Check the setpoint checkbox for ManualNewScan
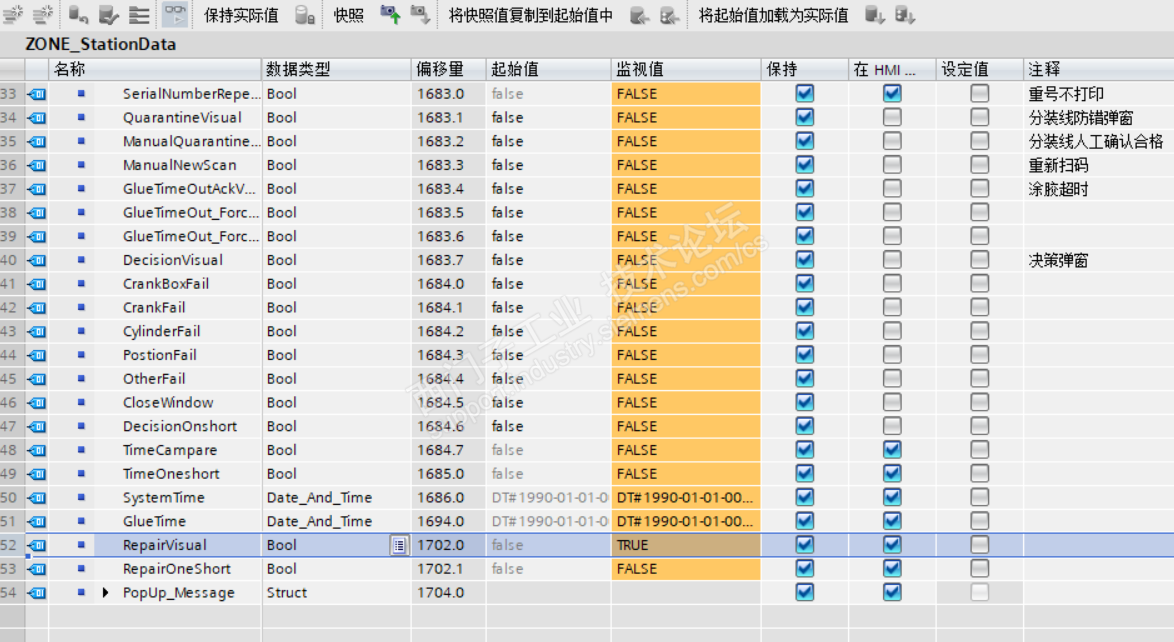1174x642 pixels. [x=979, y=165]
